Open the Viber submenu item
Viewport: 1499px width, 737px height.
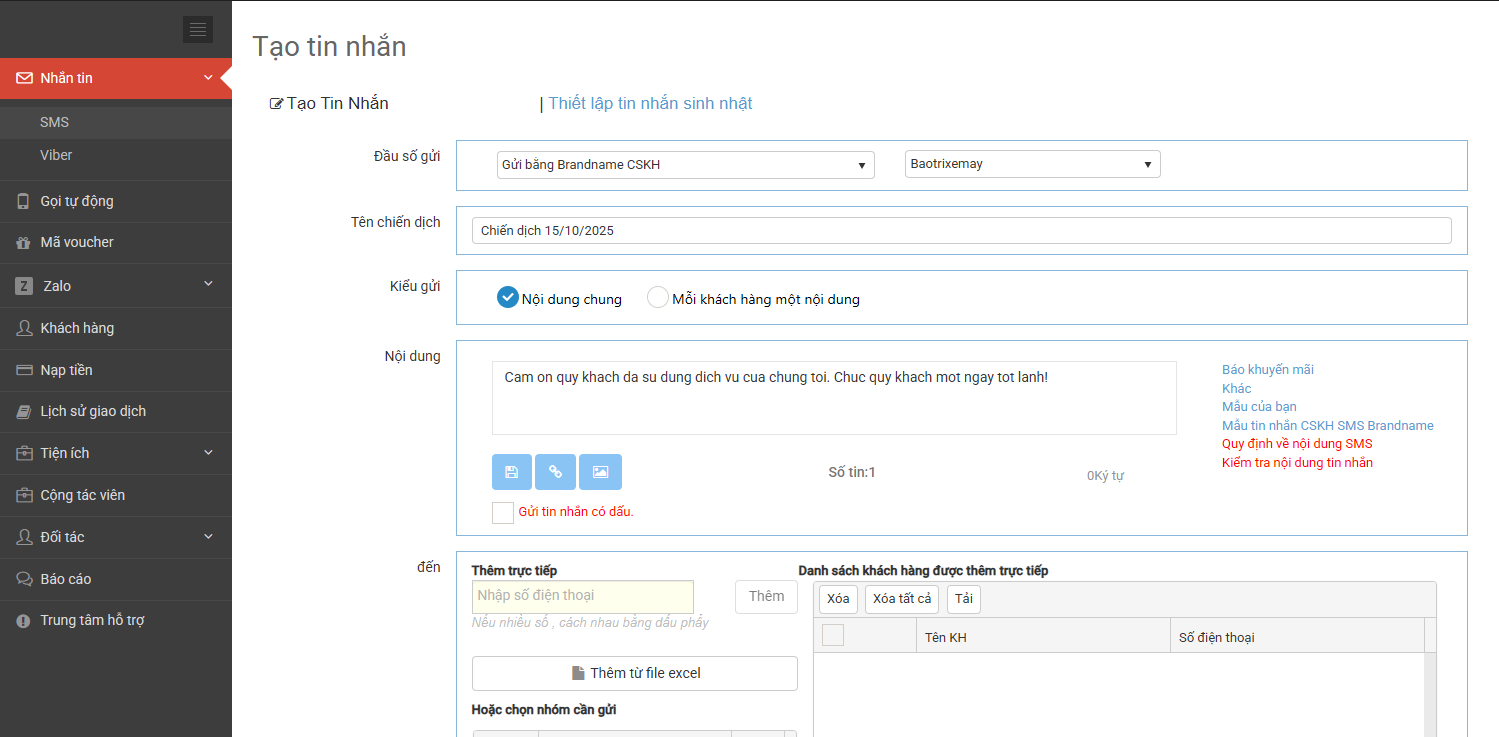tap(56, 155)
